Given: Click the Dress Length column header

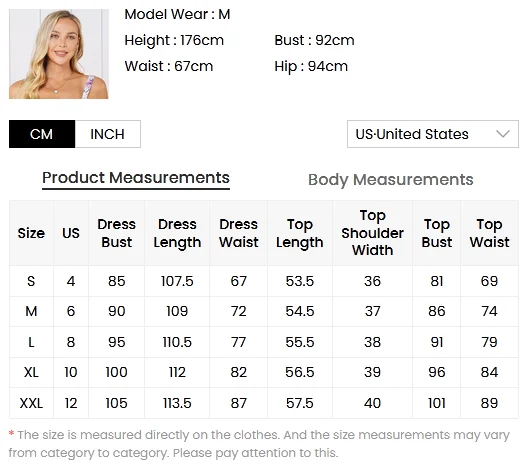Looking at the screenshot, I should coord(177,233).
